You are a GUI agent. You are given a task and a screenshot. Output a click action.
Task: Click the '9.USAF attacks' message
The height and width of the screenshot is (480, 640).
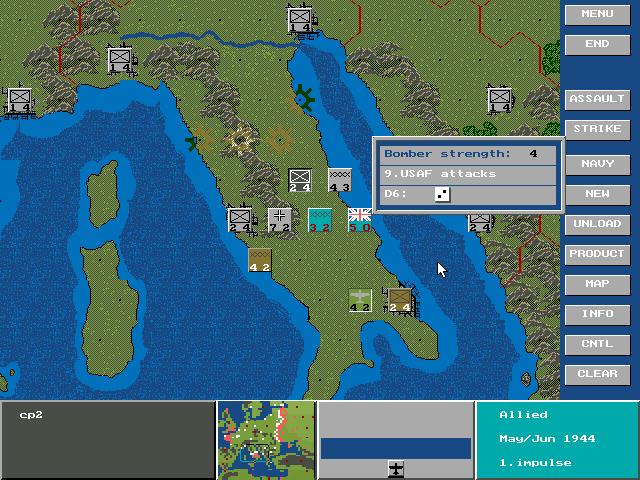point(468,175)
